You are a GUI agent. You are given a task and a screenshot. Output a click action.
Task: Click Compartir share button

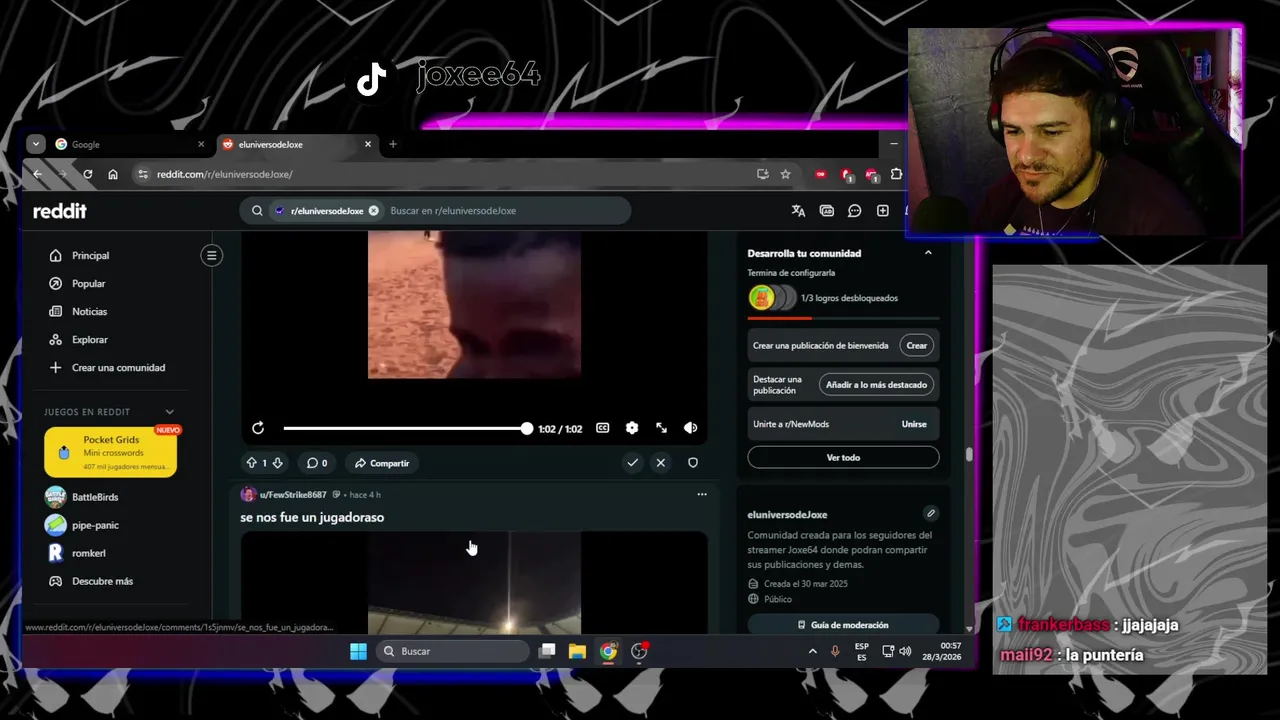pos(382,463)
